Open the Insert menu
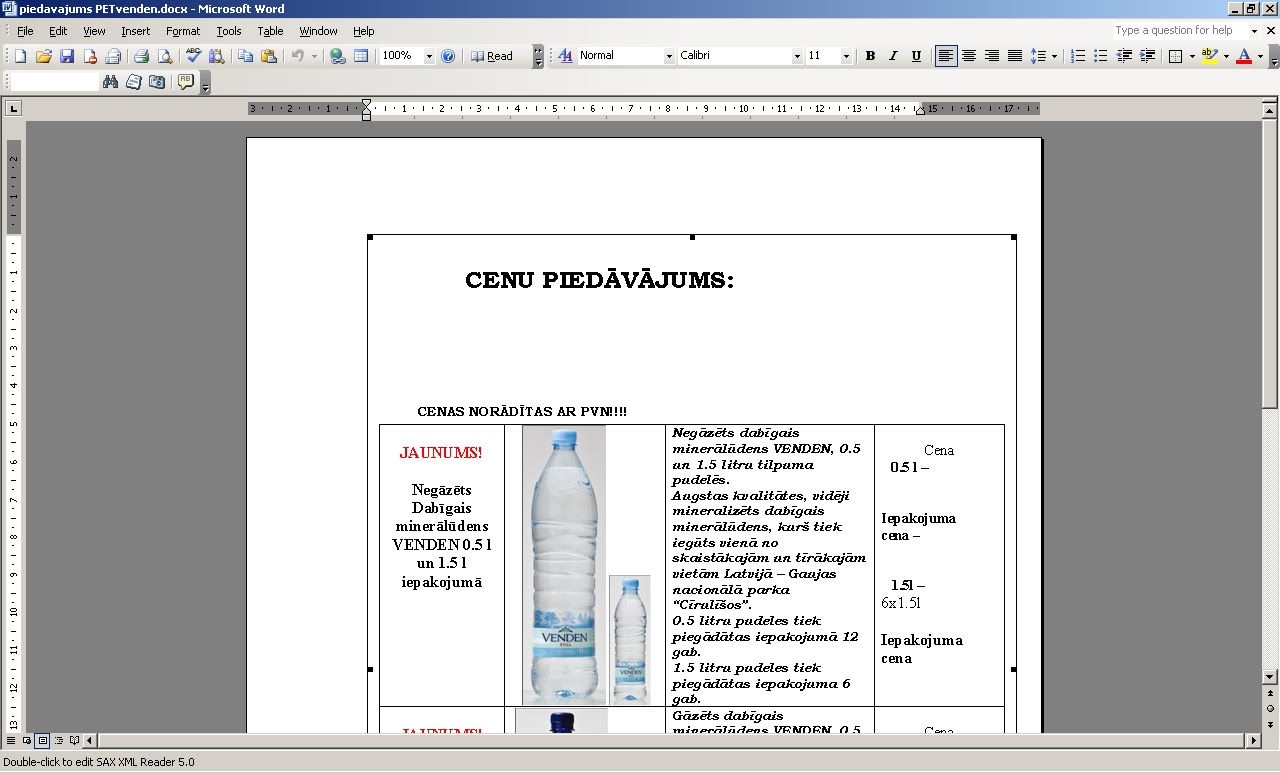 135,31
